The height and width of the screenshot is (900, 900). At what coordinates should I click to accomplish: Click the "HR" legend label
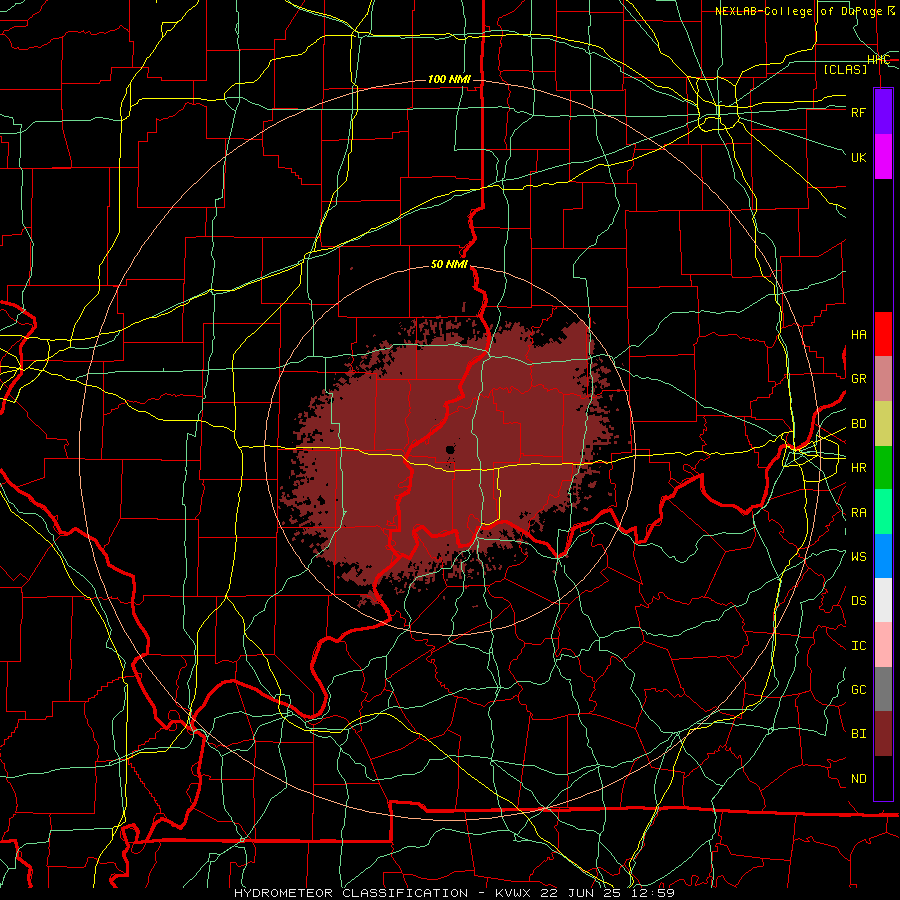(859, 468)
